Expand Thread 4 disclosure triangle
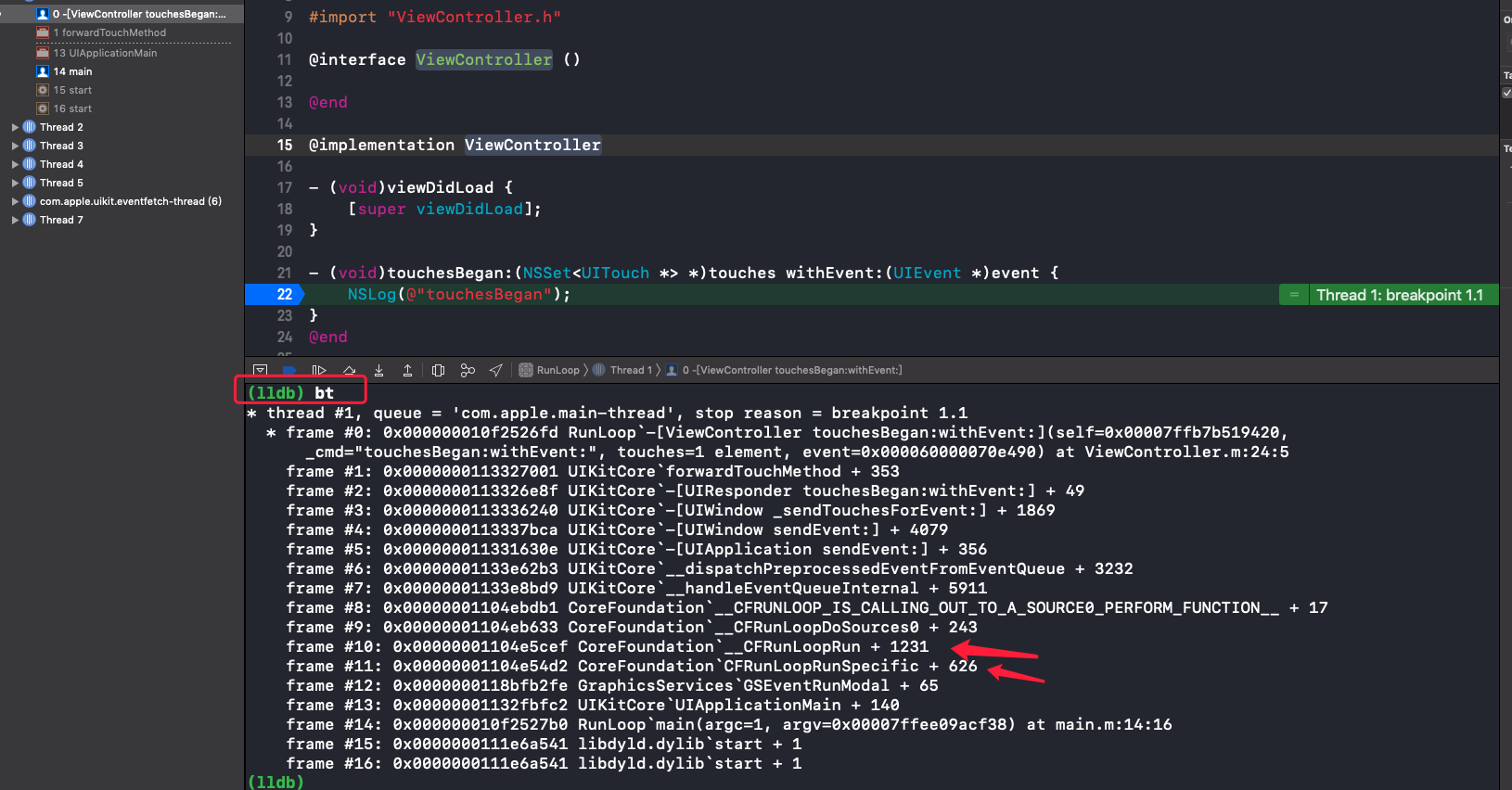This screenshot has height=790, width=1512. (15, 164)
